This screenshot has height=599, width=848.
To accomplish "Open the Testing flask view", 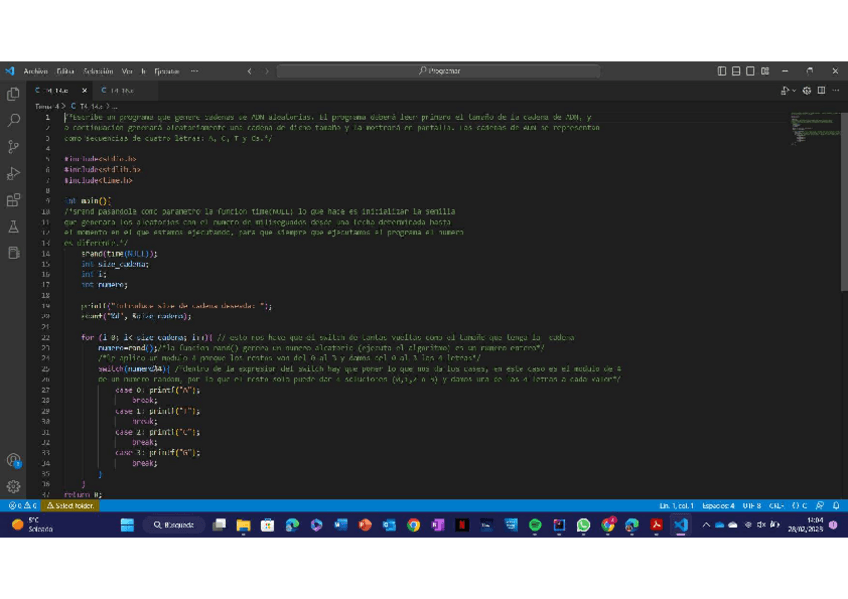I will (x=13, y=227).
